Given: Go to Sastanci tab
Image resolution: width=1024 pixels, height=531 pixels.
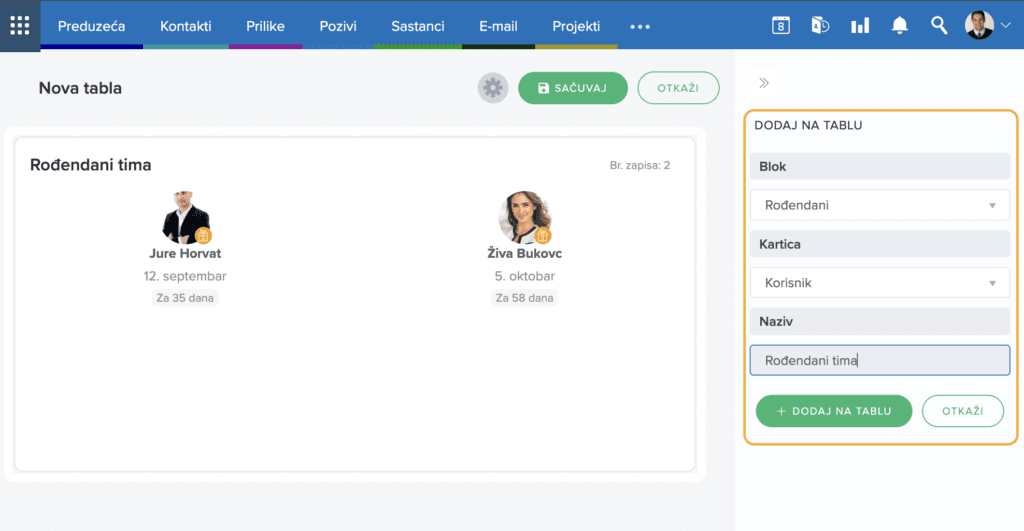Looking at the screenshot, I should [x=418, y=26].
